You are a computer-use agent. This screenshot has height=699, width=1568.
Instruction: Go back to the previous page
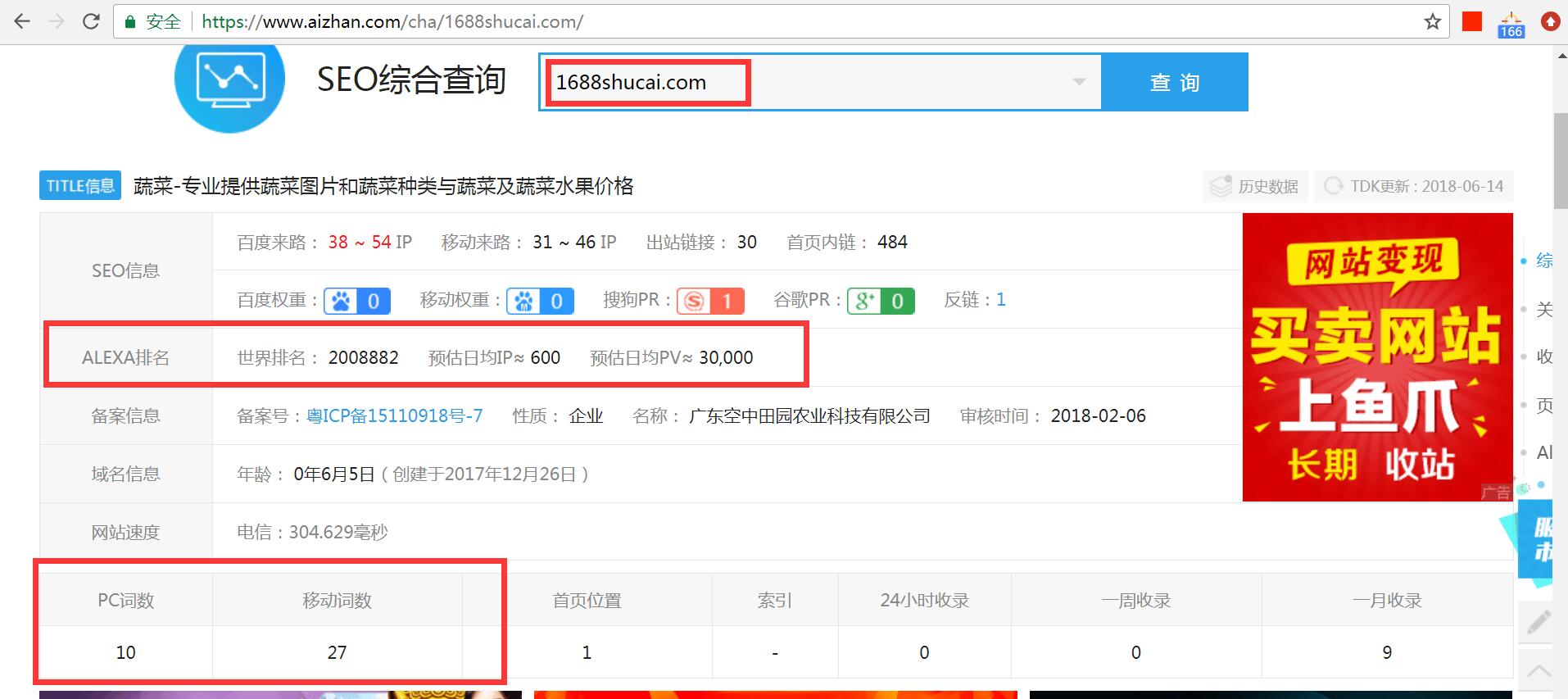22,21
